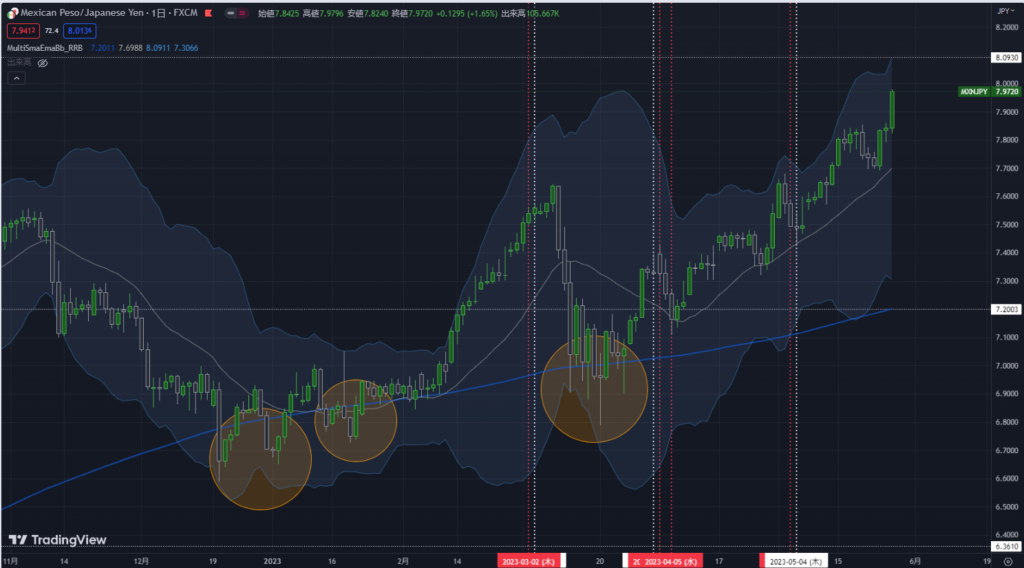The height and width of the screenshot is (568, 1024).
Task: Click the 7.2003 horizontal line price label
Action: click(1005, 310)
